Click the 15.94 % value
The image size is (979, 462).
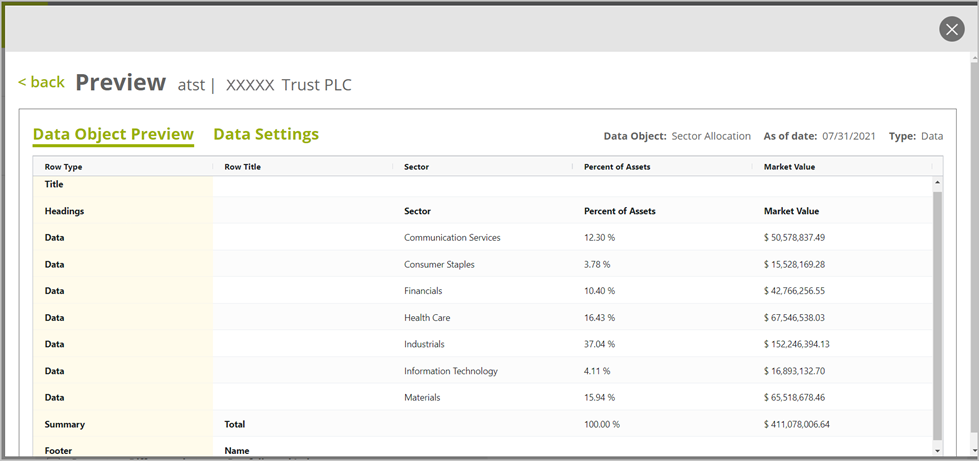599,397
